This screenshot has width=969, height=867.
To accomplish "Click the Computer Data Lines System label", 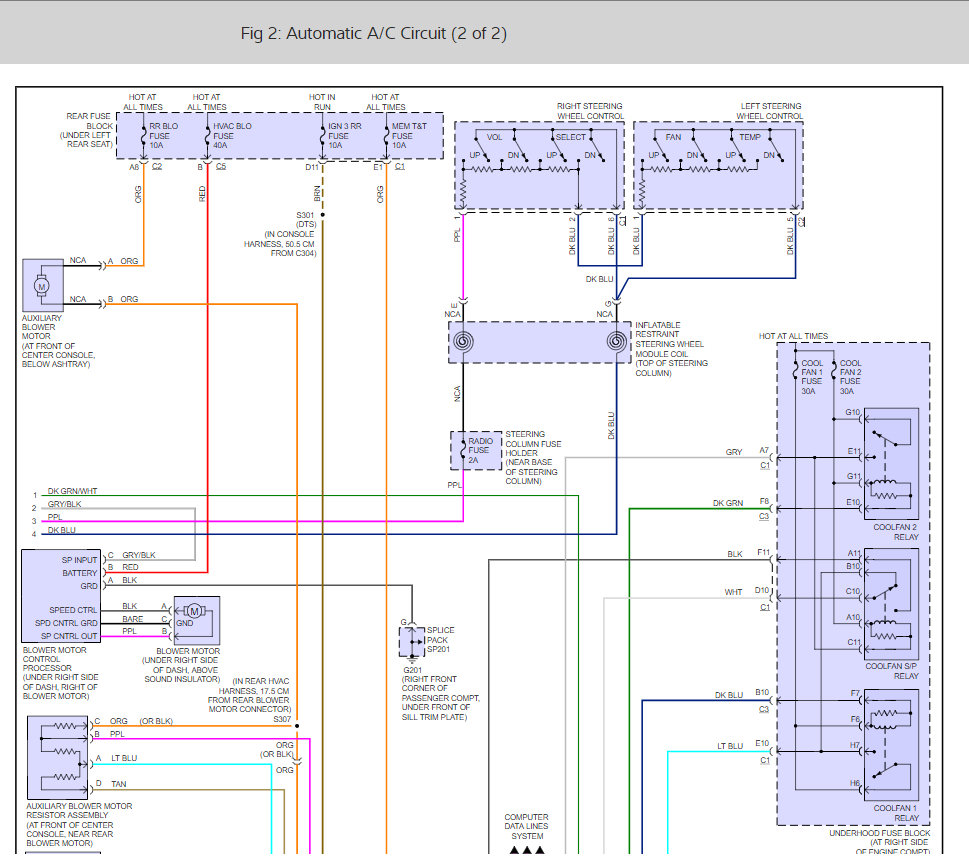I will tap(527, 826).
